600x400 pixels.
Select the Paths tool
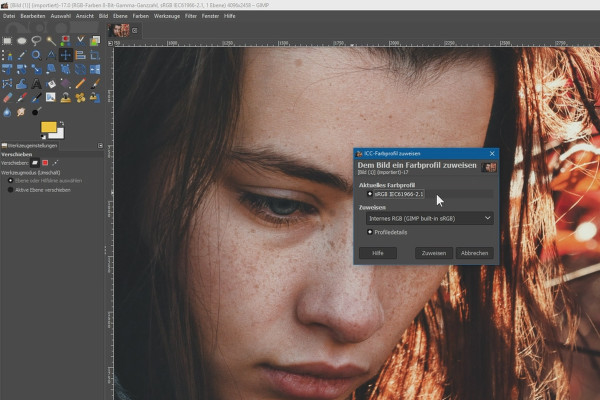tap(7, 55)
